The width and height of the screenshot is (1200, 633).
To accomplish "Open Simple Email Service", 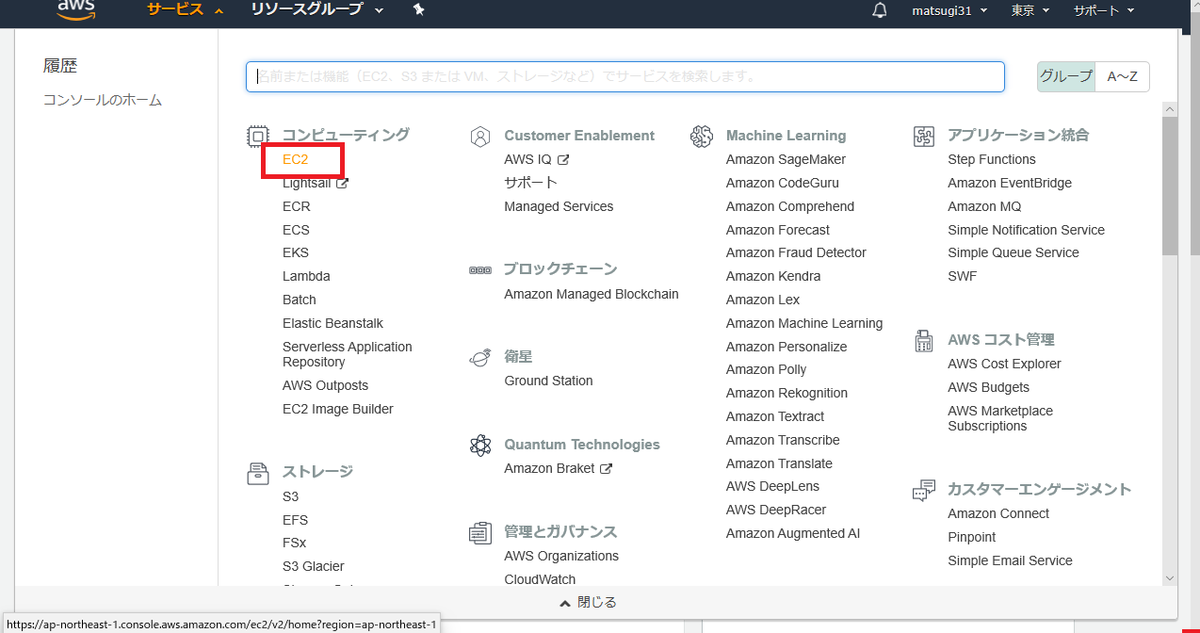I will pos(1010,561).
